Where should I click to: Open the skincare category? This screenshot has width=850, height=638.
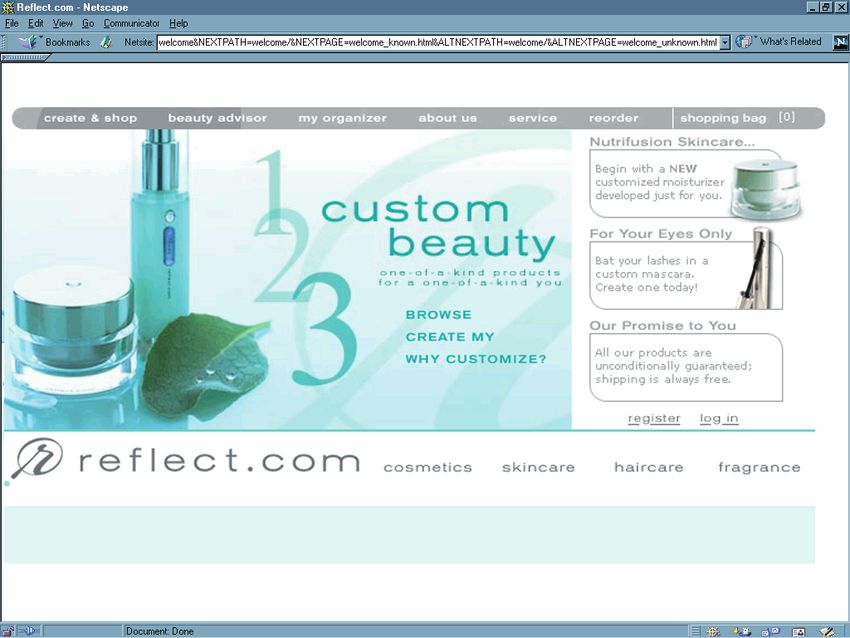click(x=538, y=467)
